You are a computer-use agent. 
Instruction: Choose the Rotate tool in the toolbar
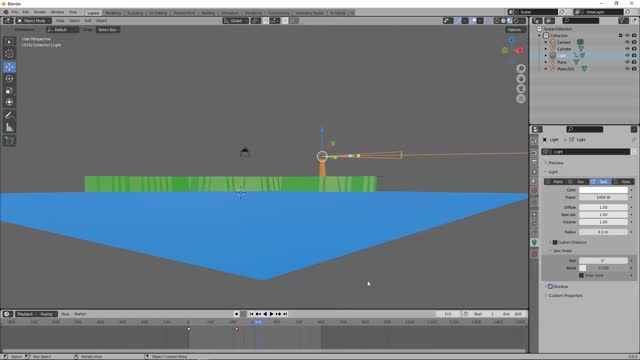(9, 79)
